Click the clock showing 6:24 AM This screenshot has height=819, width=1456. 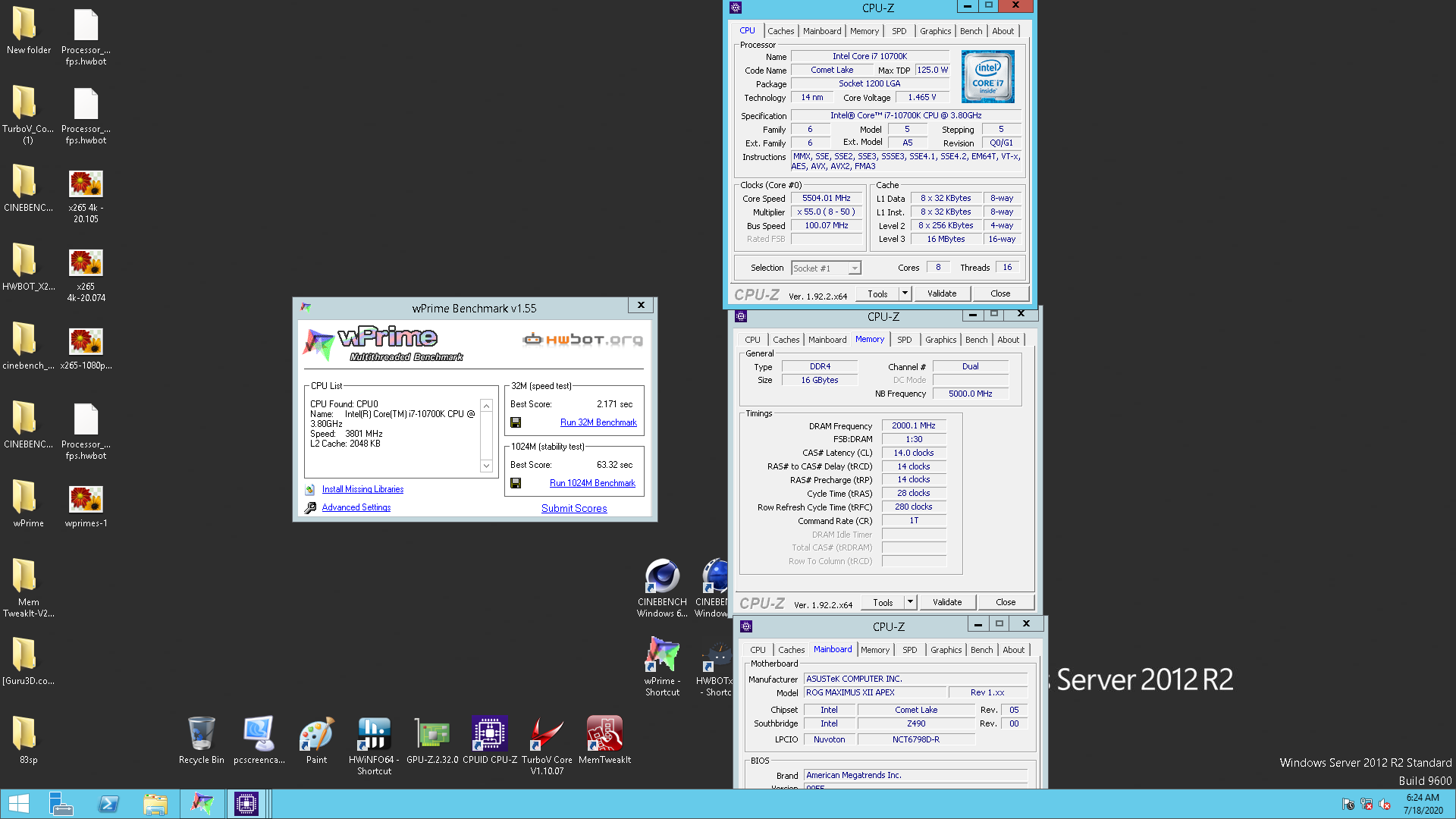point(1422,798)
